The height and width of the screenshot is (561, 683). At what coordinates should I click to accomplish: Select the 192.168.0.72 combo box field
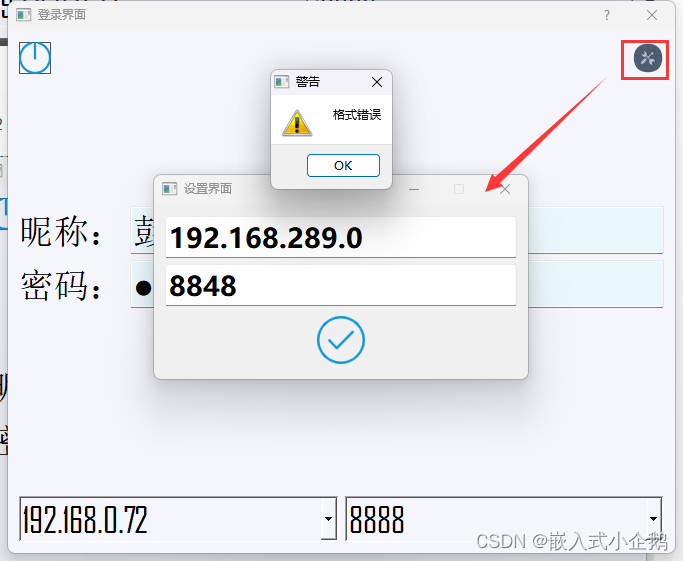coord(178,518)
